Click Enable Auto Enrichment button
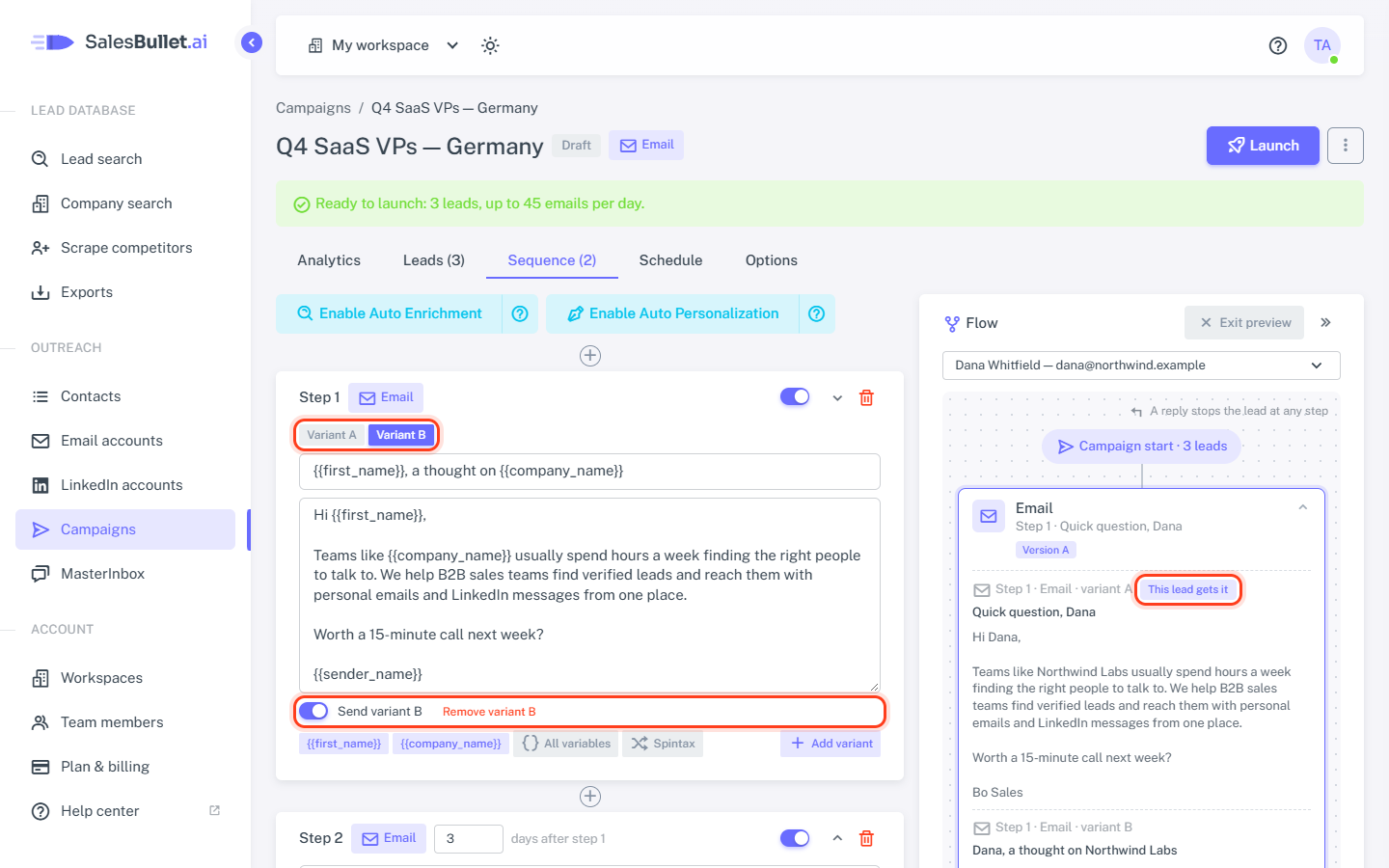 point(389,313)
